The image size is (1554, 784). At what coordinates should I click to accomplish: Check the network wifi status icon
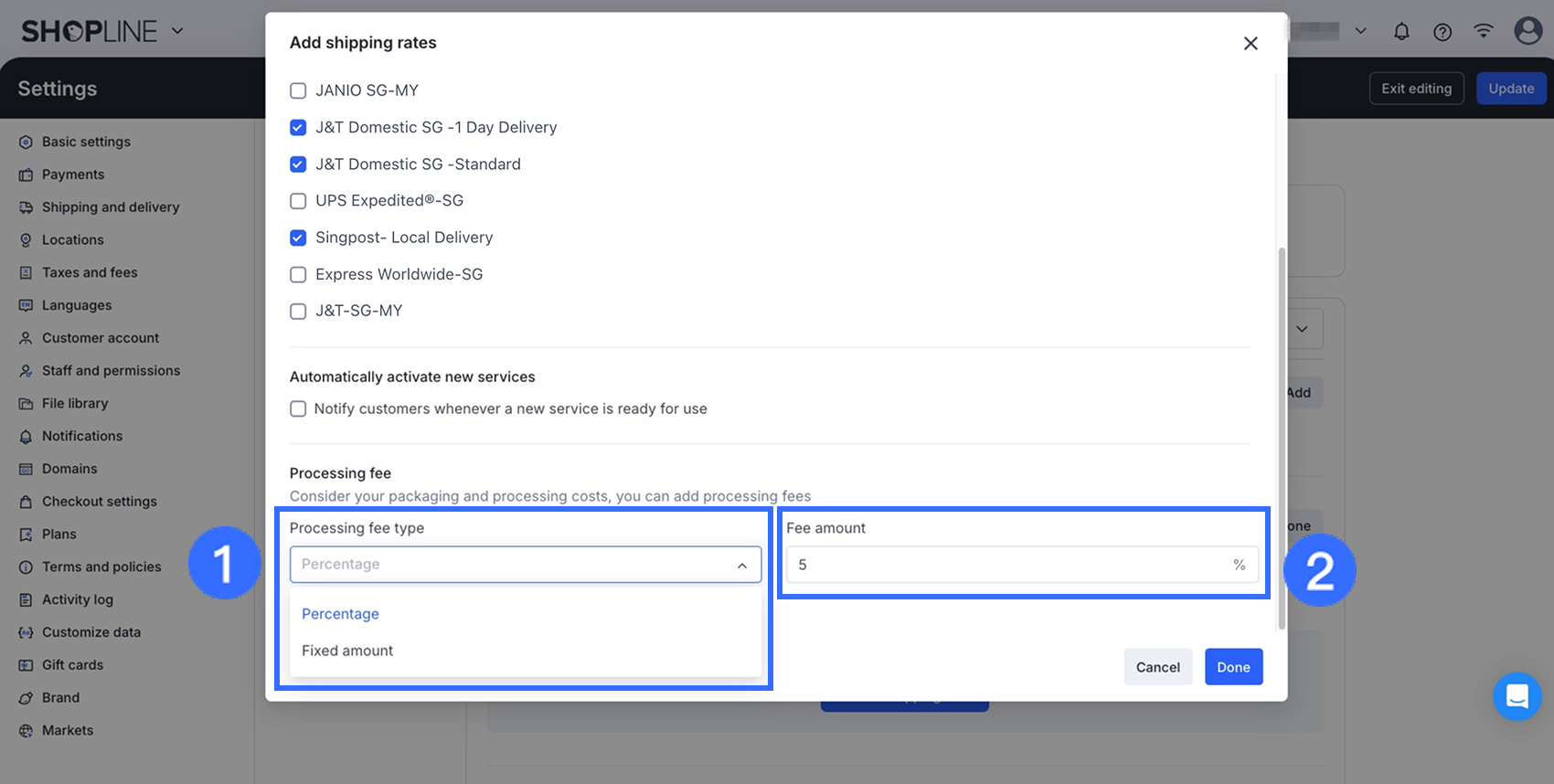click(x=1484, y=31)
